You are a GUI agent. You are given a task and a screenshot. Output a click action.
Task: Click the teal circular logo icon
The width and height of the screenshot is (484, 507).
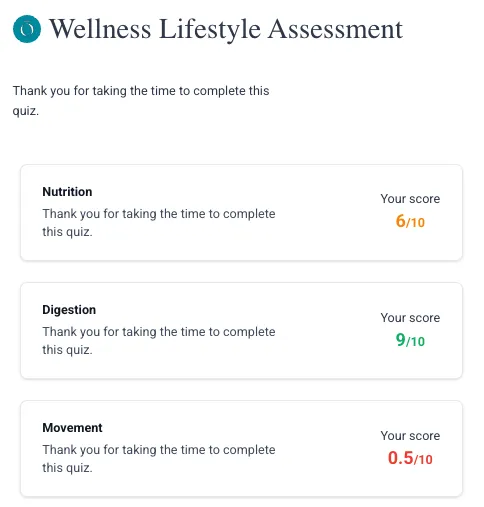pos(27,29)
